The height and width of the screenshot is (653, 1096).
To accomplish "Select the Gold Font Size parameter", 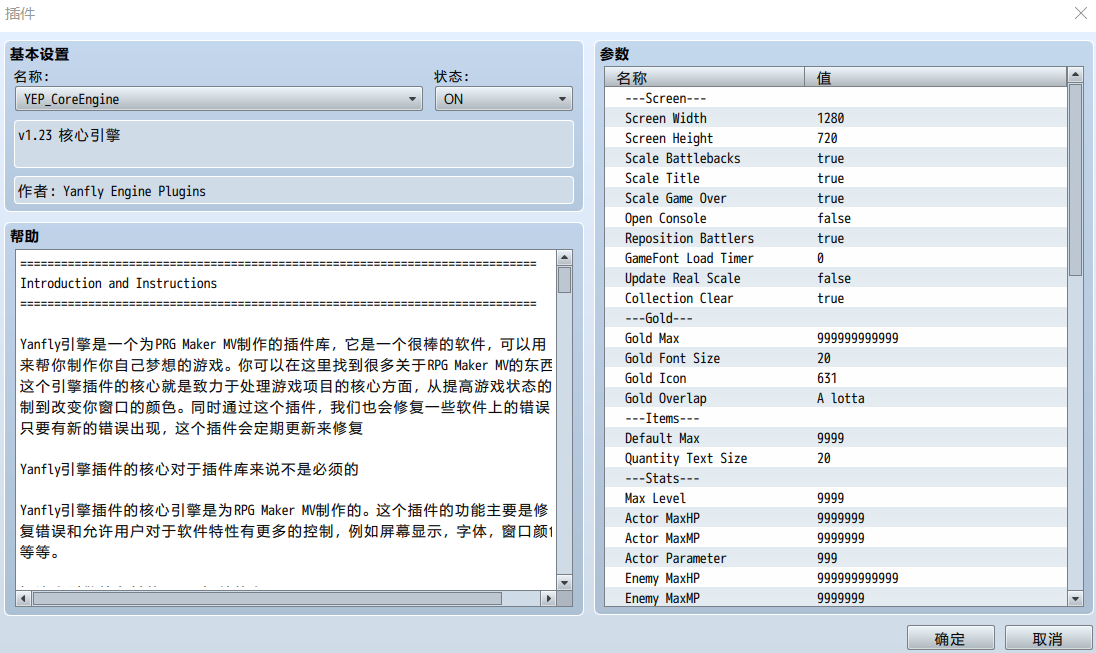I will click(836, 358).
